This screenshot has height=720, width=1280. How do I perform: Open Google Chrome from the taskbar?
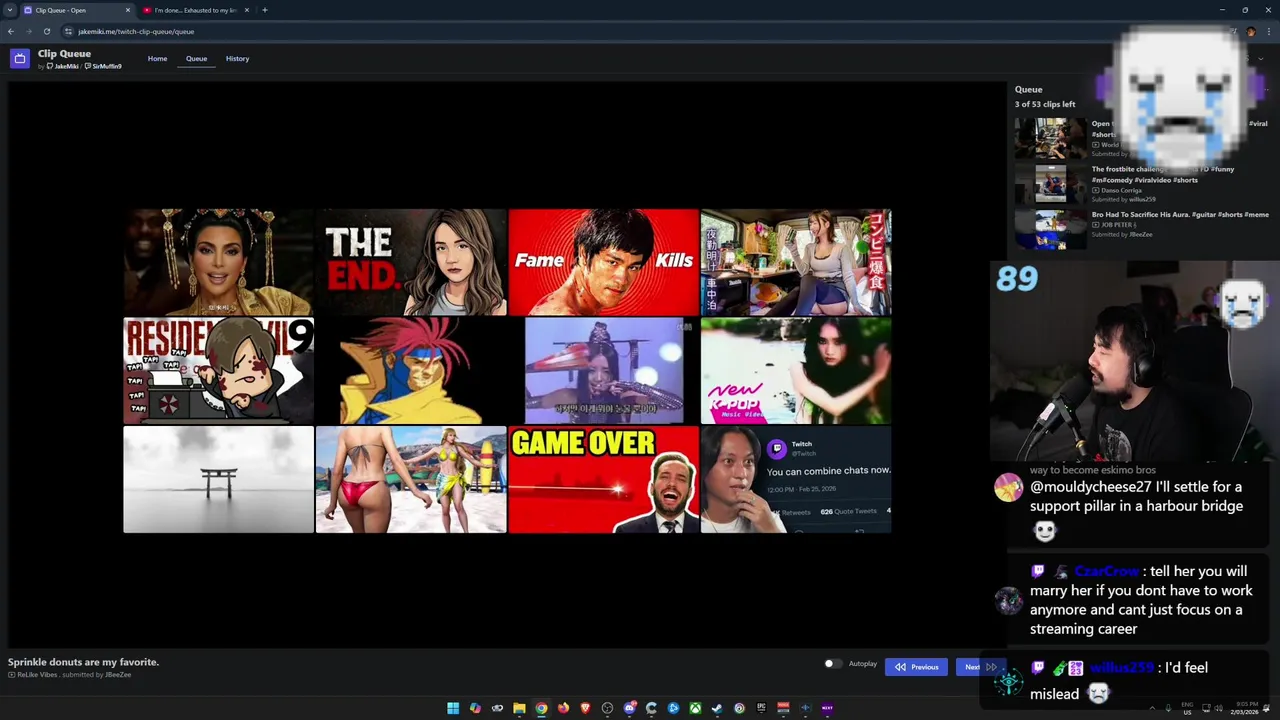(x=541, y=708)
